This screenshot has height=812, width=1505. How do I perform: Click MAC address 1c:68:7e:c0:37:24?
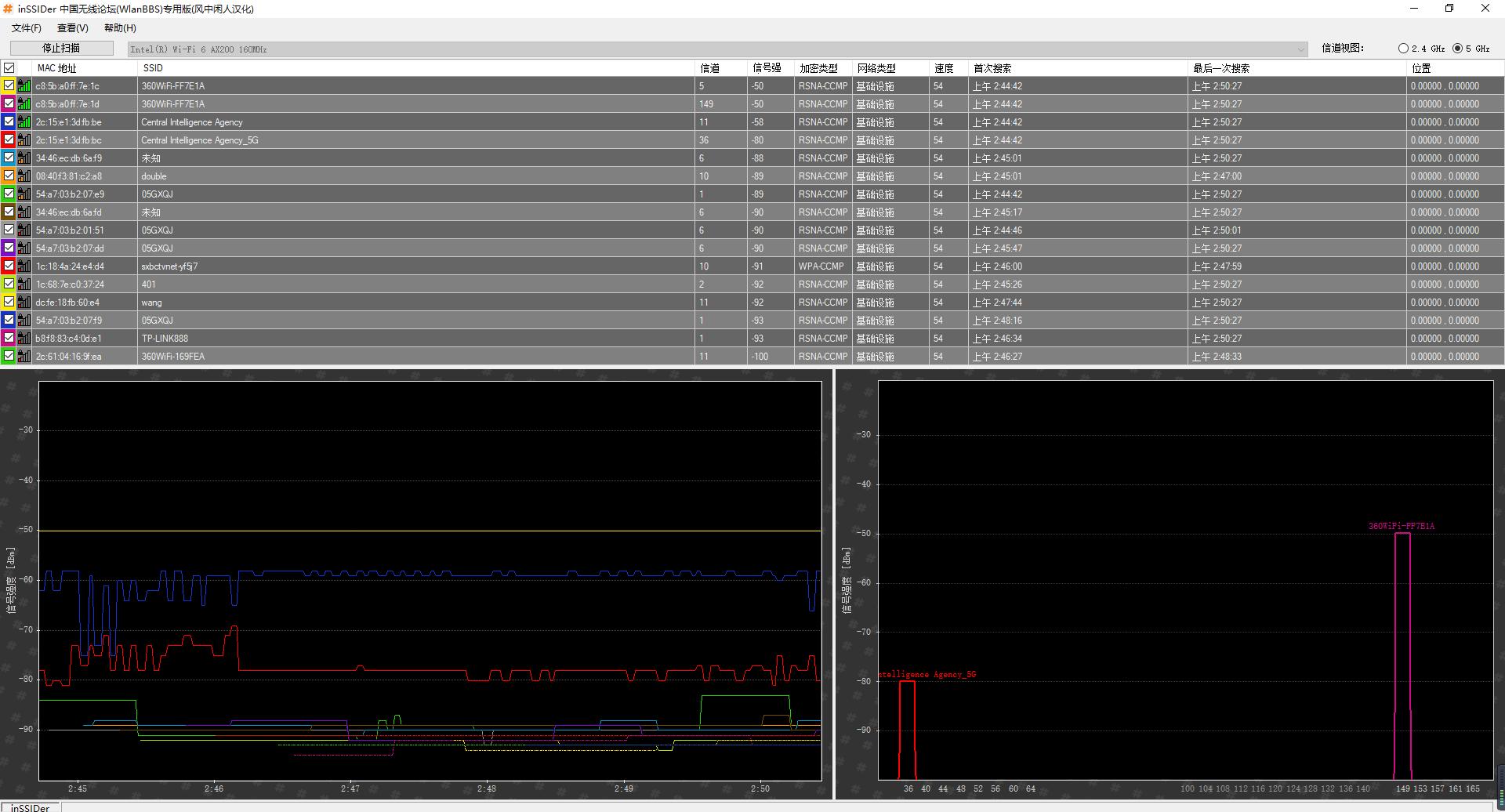click(x=70, y=285)
